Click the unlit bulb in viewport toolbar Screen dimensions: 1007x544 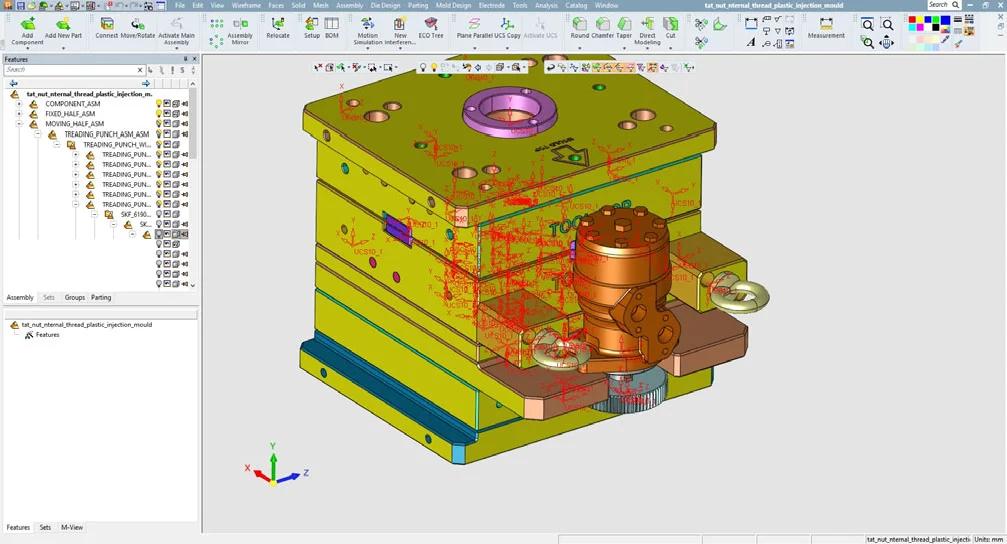tap(423, 67)
